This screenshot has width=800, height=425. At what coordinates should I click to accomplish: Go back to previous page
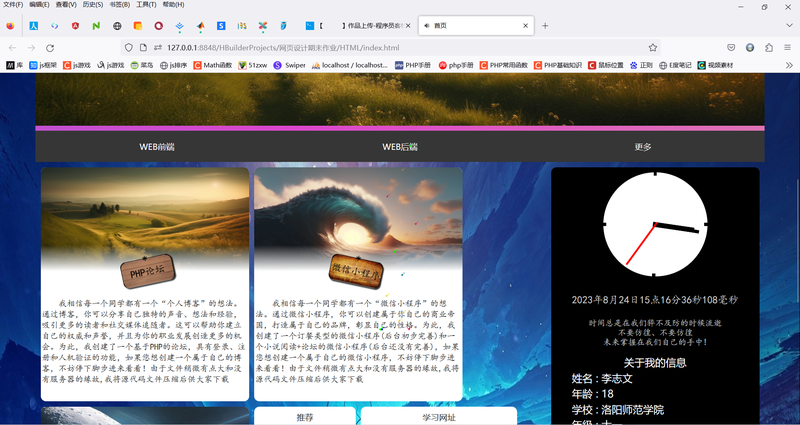coord(12,48)
